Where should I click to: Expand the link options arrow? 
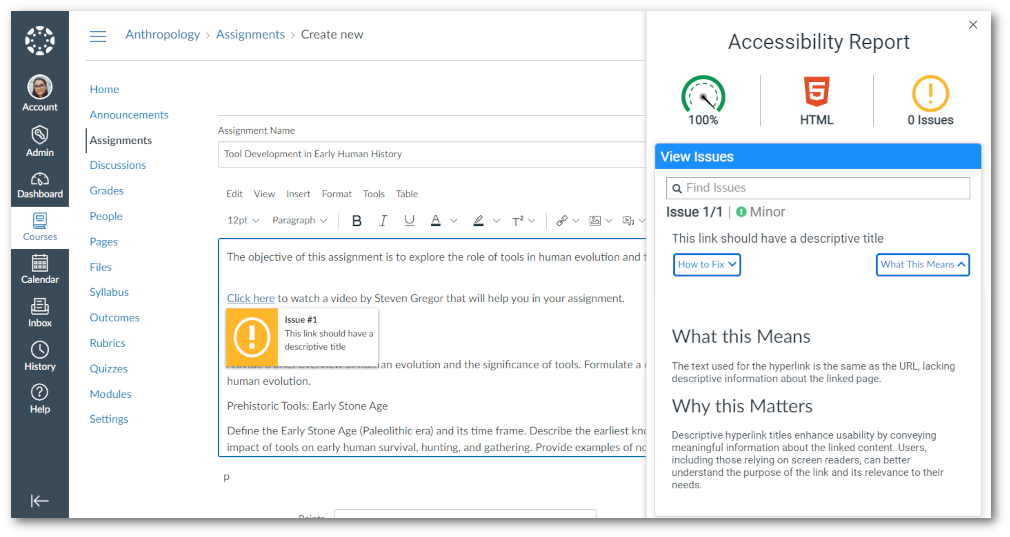pyautogui.click(x=576, y=221)
